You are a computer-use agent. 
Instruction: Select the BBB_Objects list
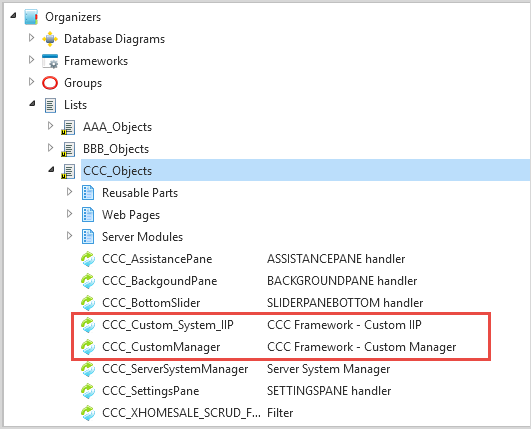(x=116, y=149)
